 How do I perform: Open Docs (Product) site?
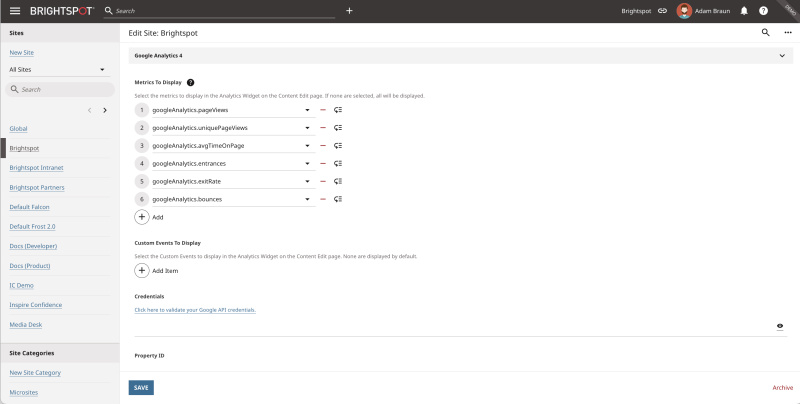(x=30, y=266)
